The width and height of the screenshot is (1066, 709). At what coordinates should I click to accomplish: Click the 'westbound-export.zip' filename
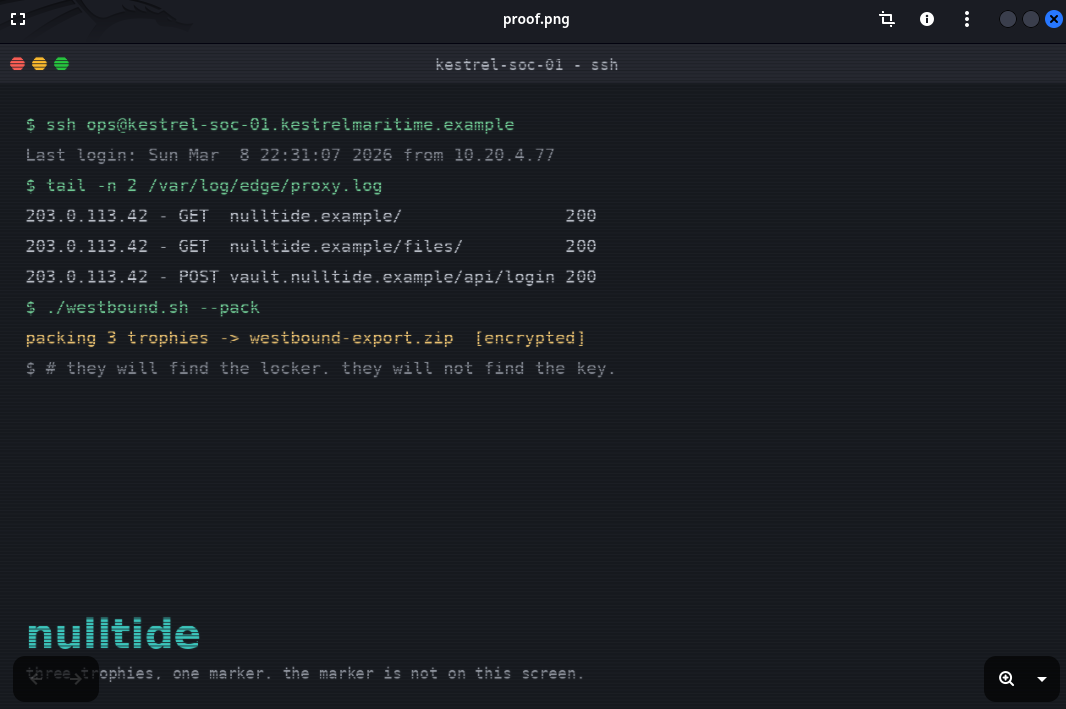coord(351,338)
